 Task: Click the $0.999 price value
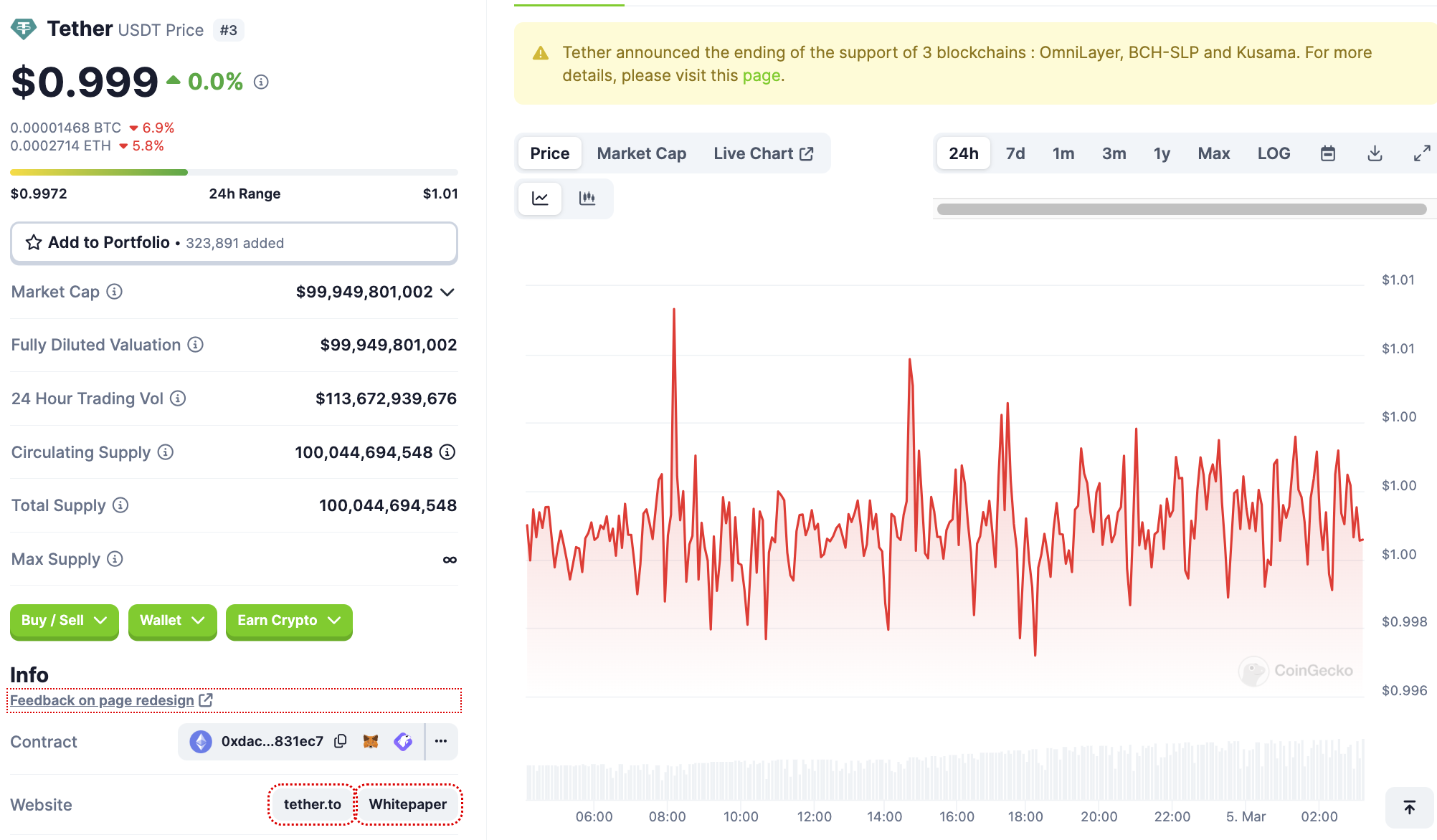[85, 82]
